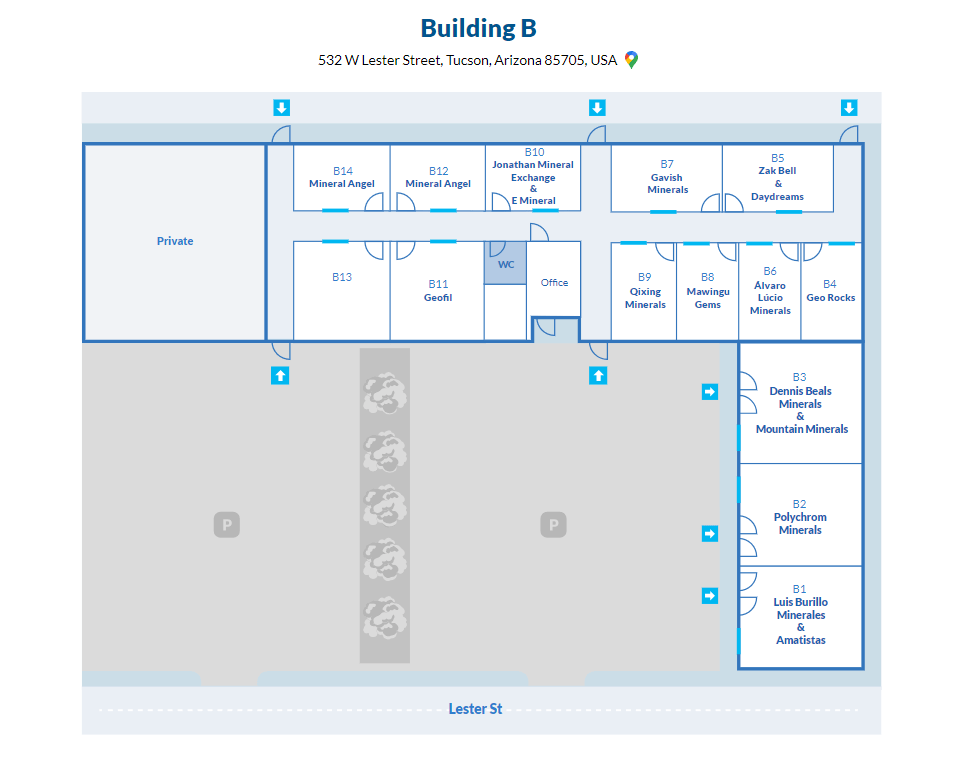Viewport: 962px width, 767px height.
Task: Open the Google Maps pin next to address
Action: 631,60
